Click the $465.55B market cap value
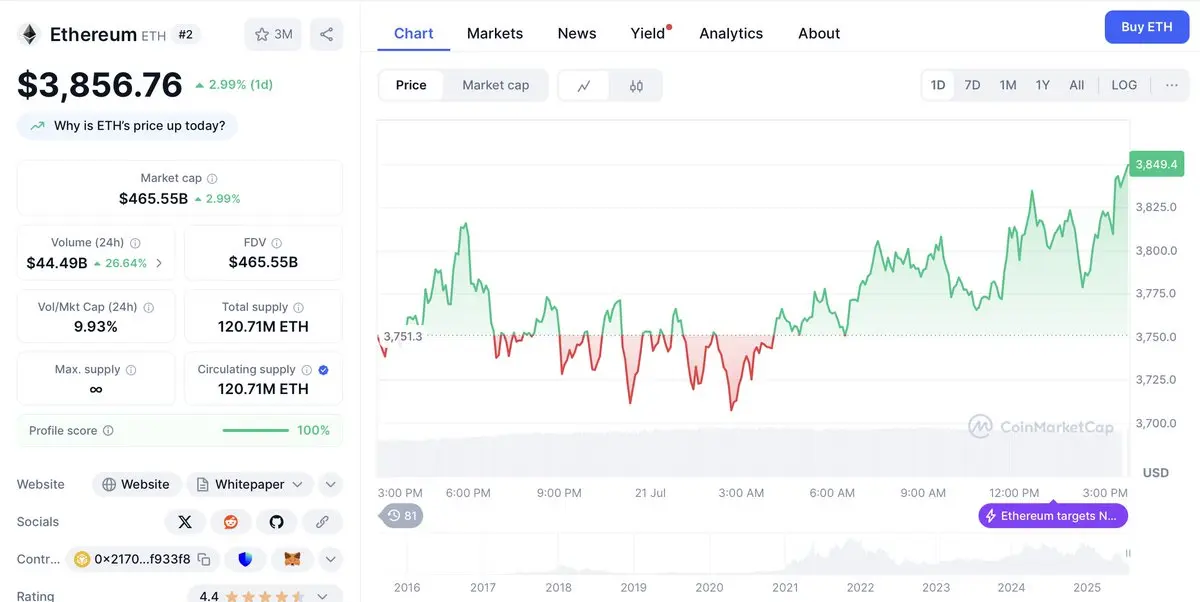Image resolution: width=1200 pixels, height=602 pixels. tap(153, 198)
